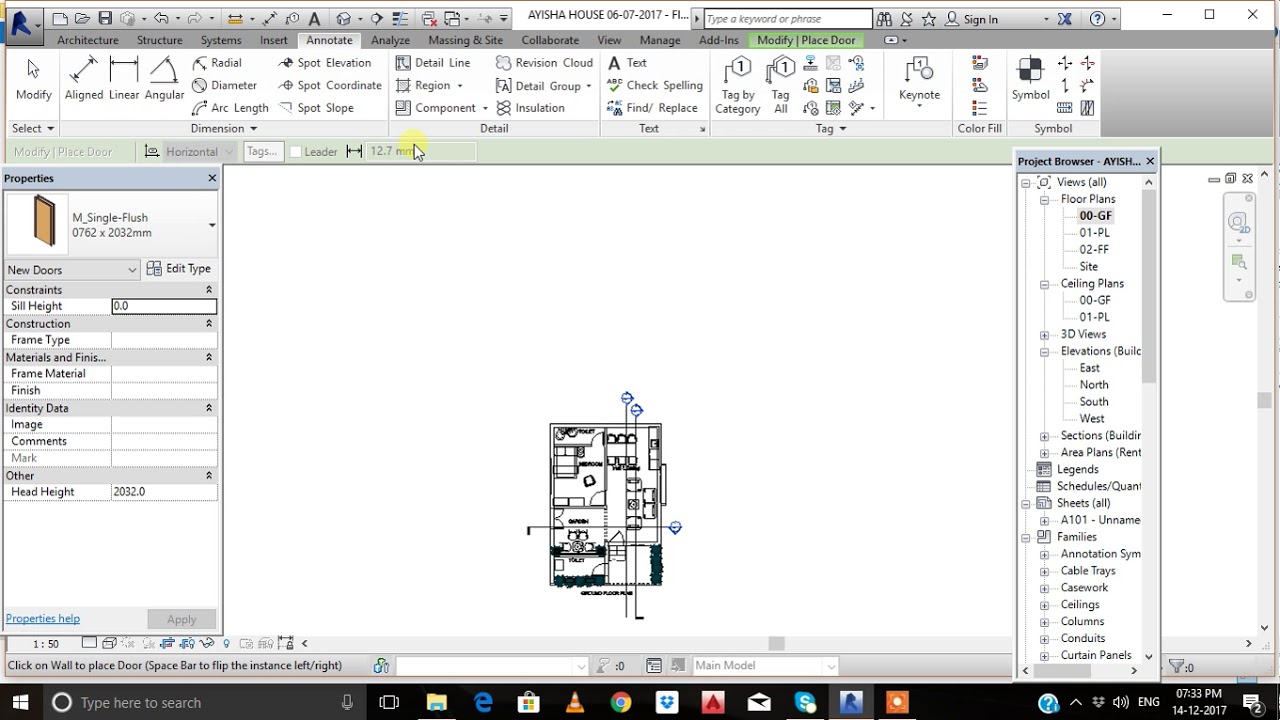Collapse the Constraints properties section
Viewport: 1280px width, 720px height.
tap(209, 290)
